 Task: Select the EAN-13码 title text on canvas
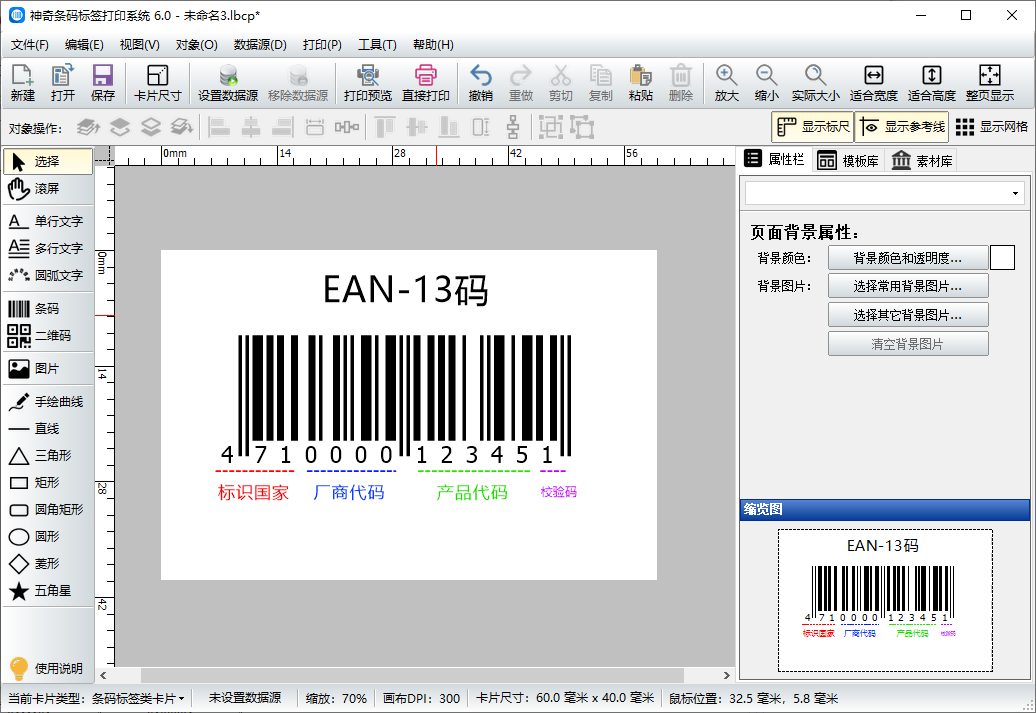tap(406, 289)
